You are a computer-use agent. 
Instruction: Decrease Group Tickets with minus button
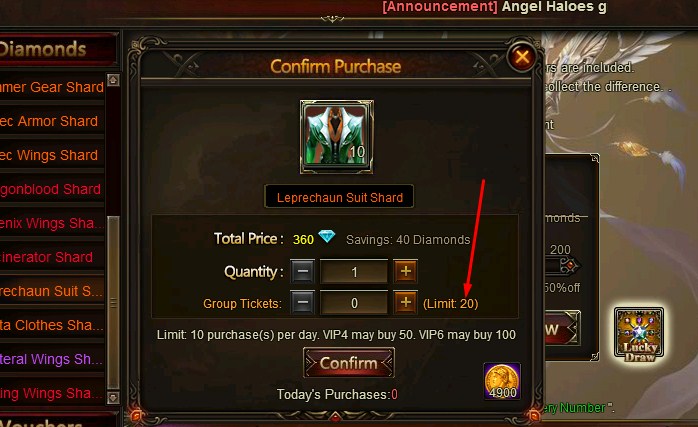(303, 302)
